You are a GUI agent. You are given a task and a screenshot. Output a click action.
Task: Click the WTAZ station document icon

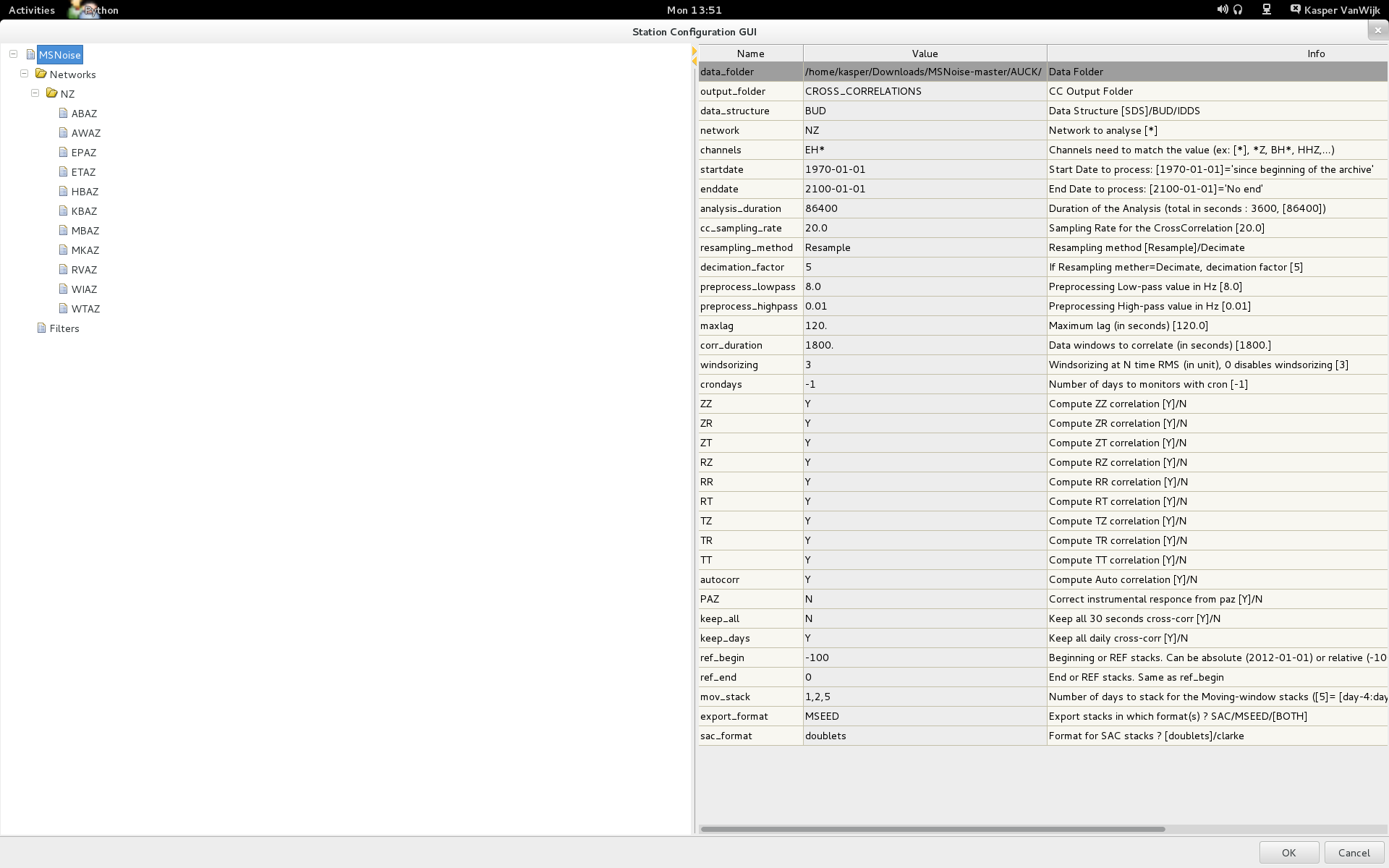[x=64, y=308]
